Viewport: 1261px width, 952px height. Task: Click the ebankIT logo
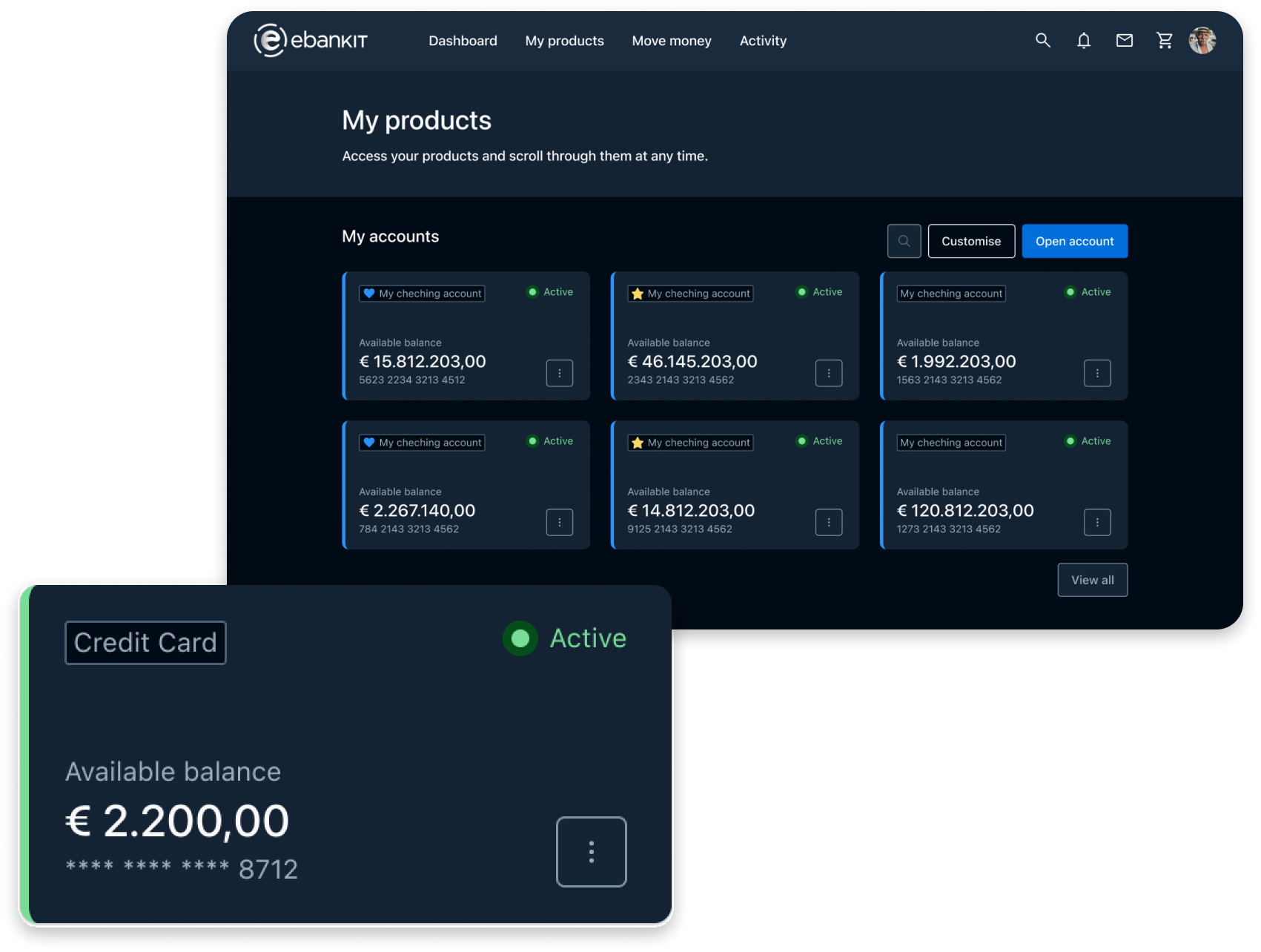point(311,41)
